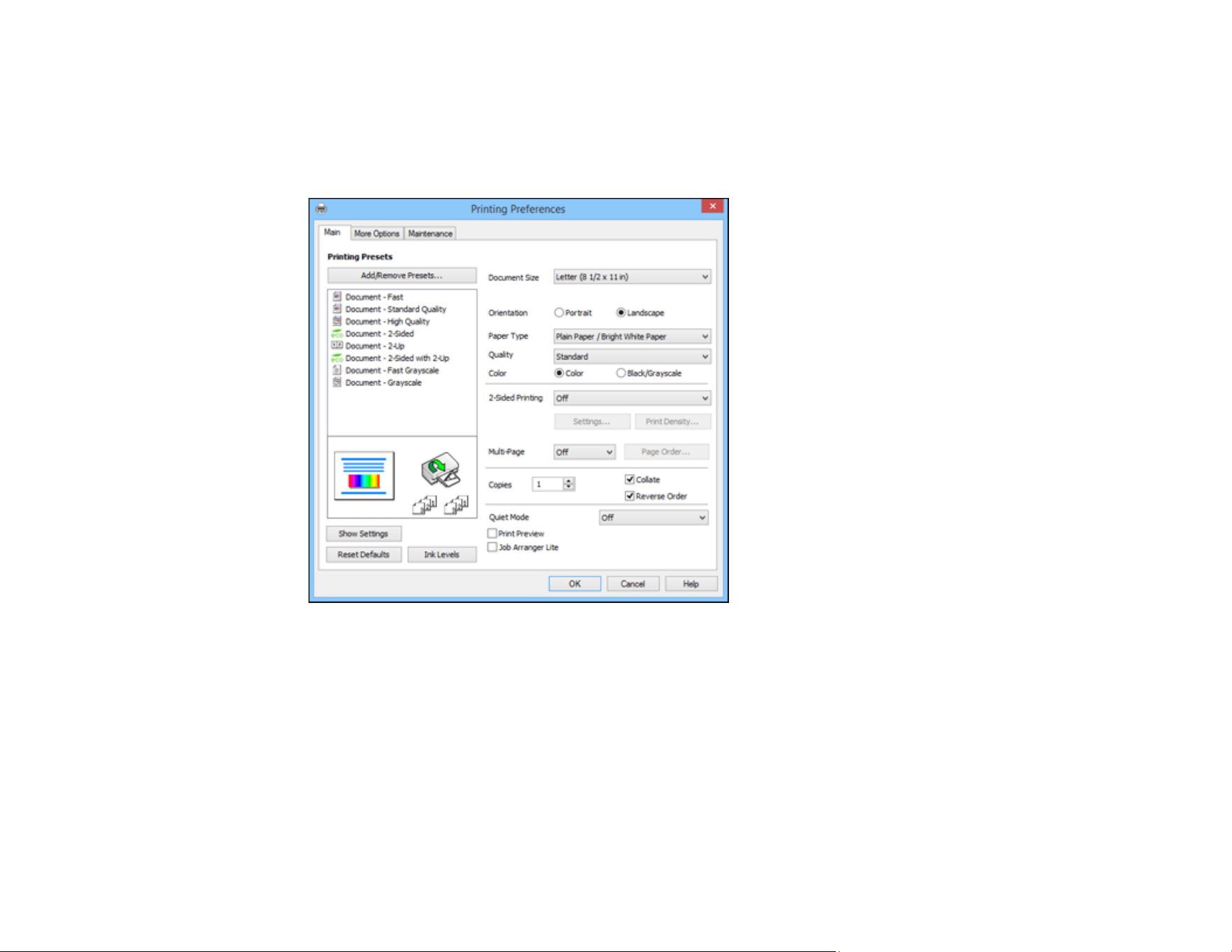Image resolution: width=1232 pixels, height=952 pixels.
Task: Select 'Document - Fast Grayscale' preset text
Action: 392,371
